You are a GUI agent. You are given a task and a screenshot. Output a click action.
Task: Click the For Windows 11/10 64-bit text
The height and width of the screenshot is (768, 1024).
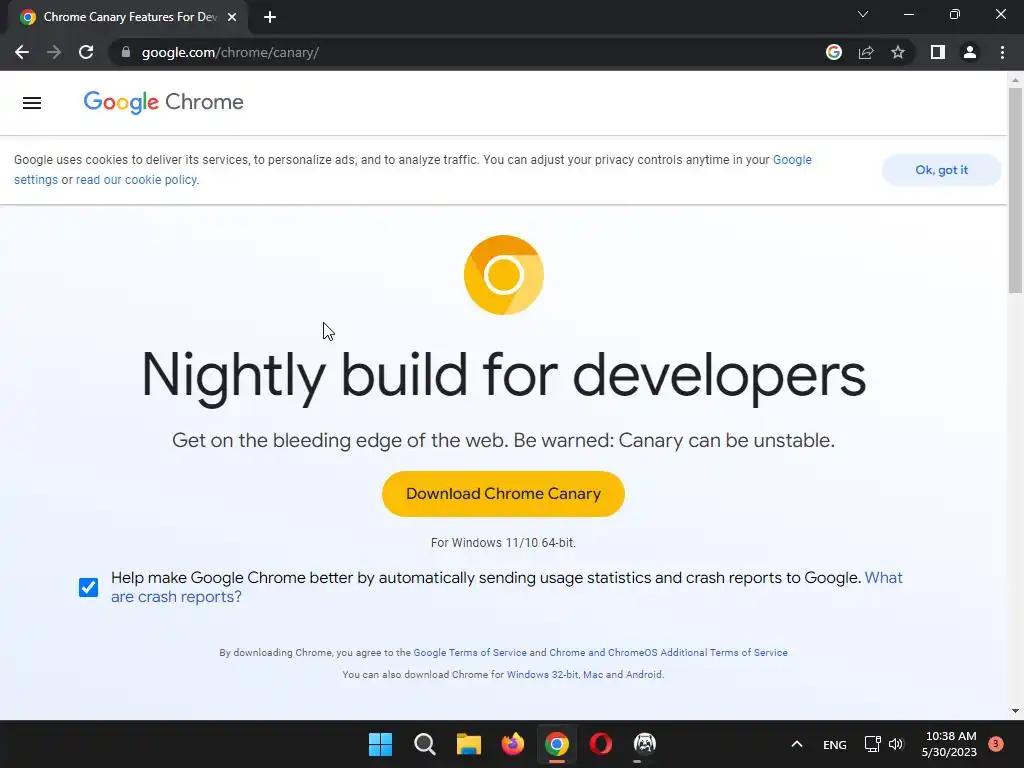[503, 543]
